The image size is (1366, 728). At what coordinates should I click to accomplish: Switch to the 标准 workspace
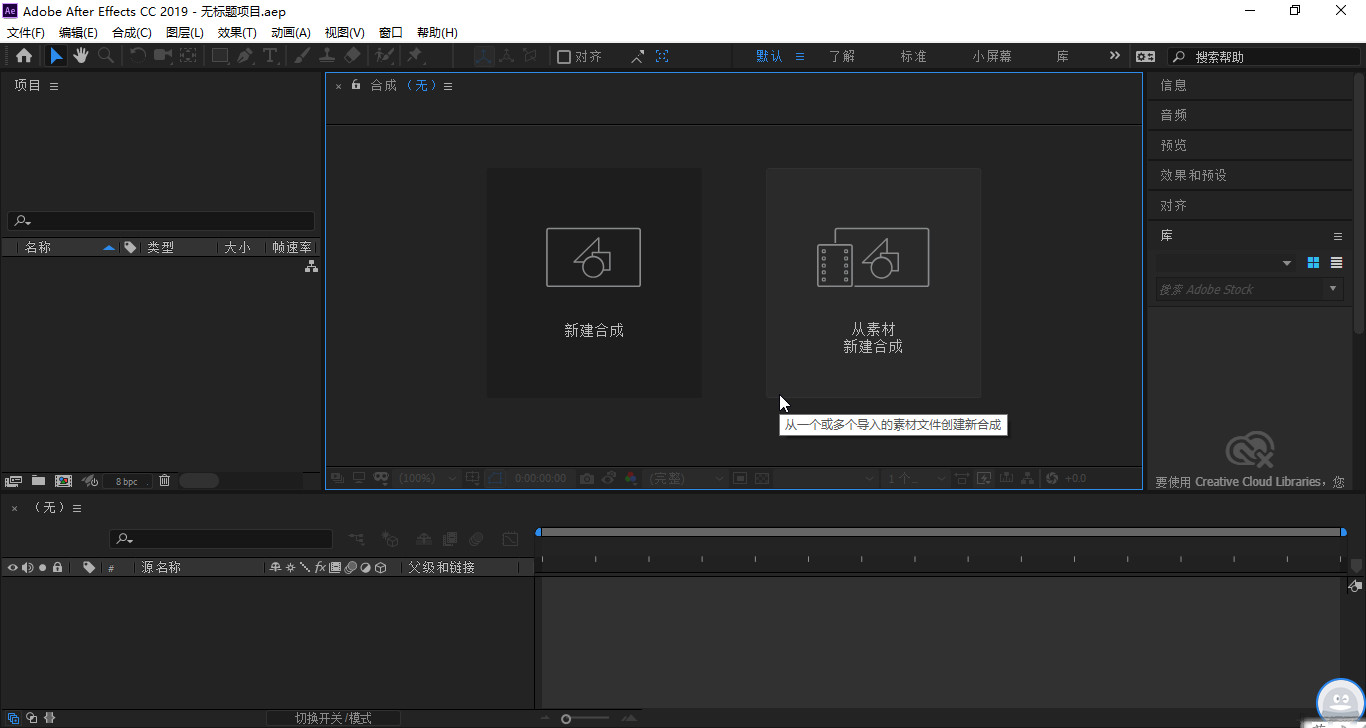coord(913,57)
